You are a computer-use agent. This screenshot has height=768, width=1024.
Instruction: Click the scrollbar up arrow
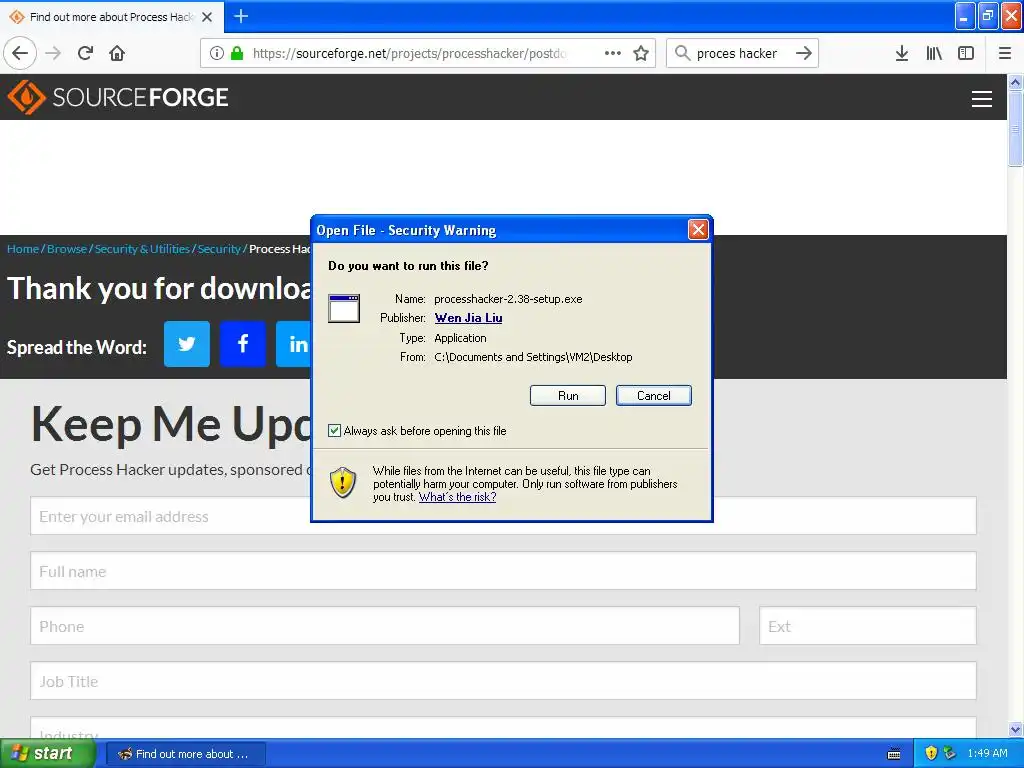point(1015,82)
